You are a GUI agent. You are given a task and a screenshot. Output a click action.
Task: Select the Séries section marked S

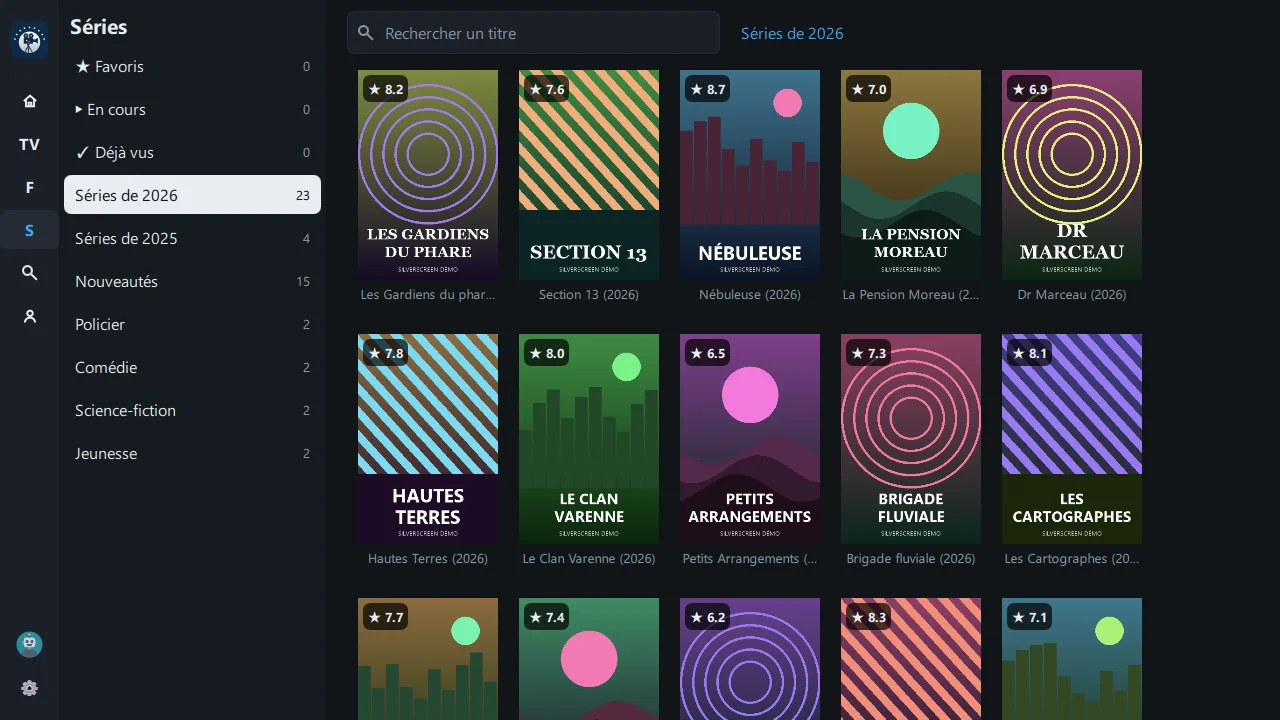pos(29,230)
